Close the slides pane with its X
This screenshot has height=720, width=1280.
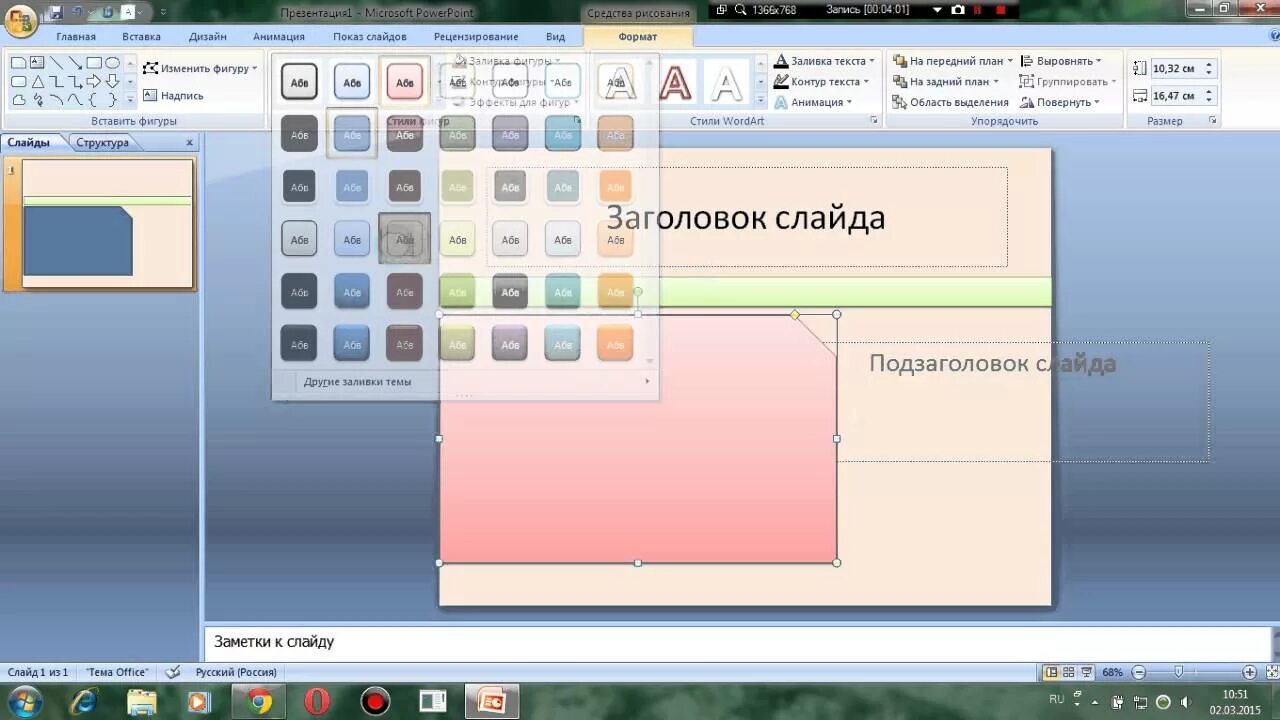coord(190,142)
